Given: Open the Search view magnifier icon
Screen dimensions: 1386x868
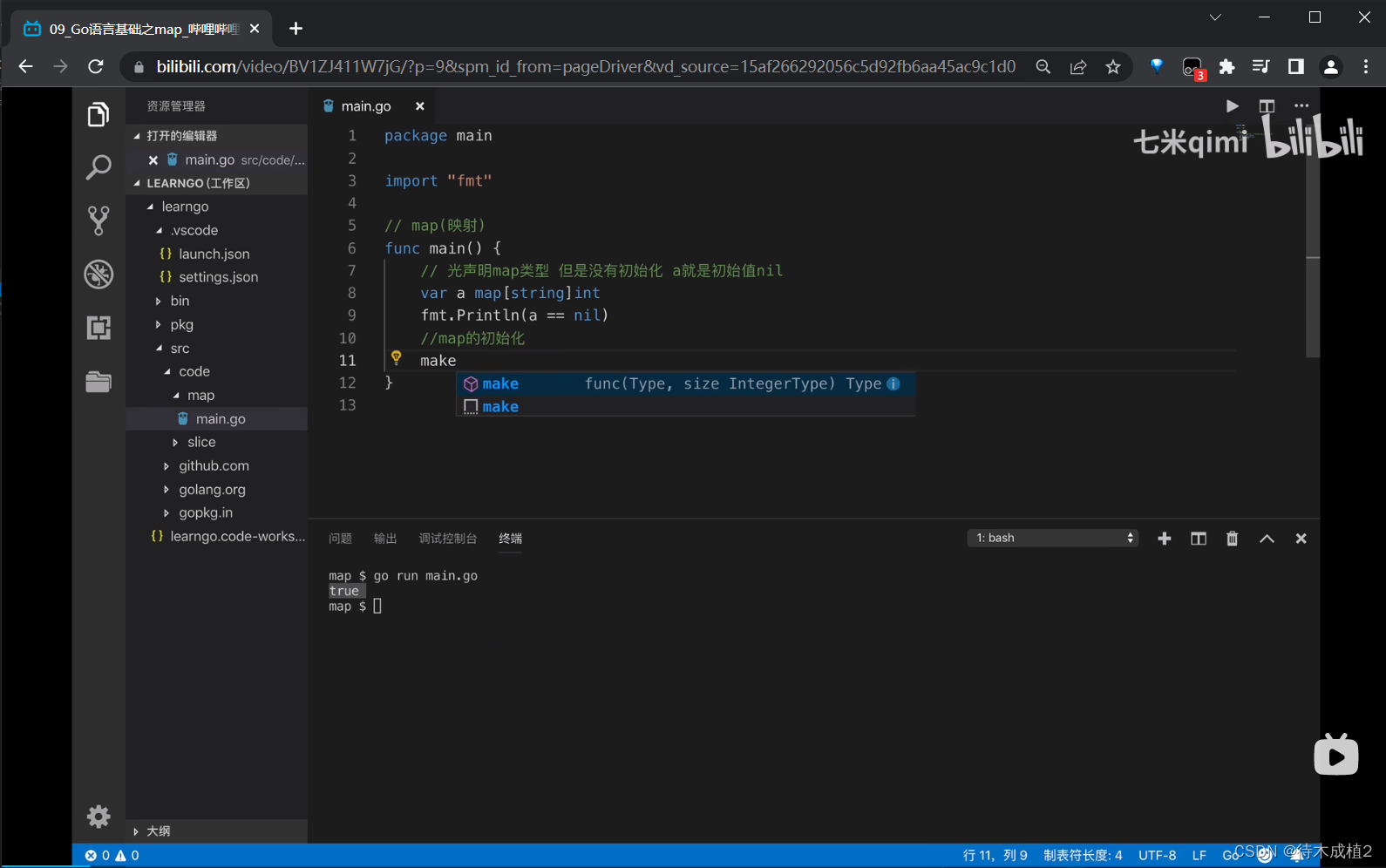Looking at the screenshot, I should (99, 167).
